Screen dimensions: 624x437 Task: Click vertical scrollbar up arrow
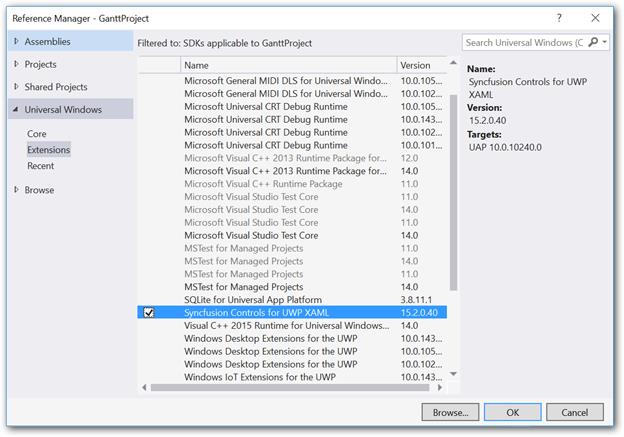(x=453, y=62)
